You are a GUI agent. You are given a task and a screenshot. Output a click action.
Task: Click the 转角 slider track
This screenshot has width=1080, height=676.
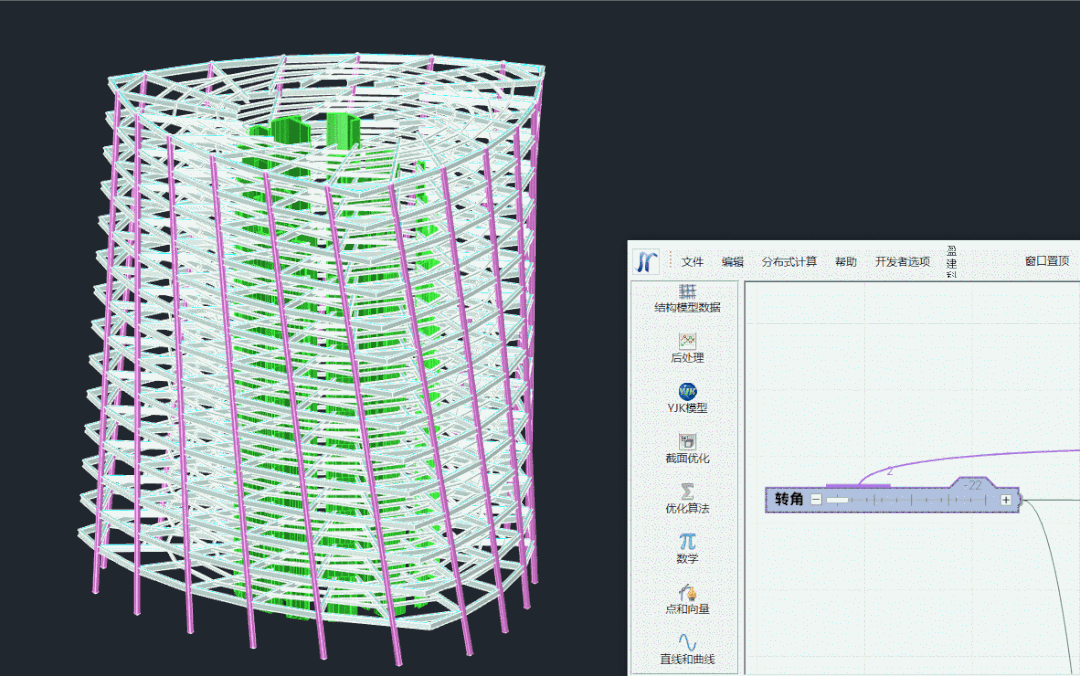click(x=911, y=500)
